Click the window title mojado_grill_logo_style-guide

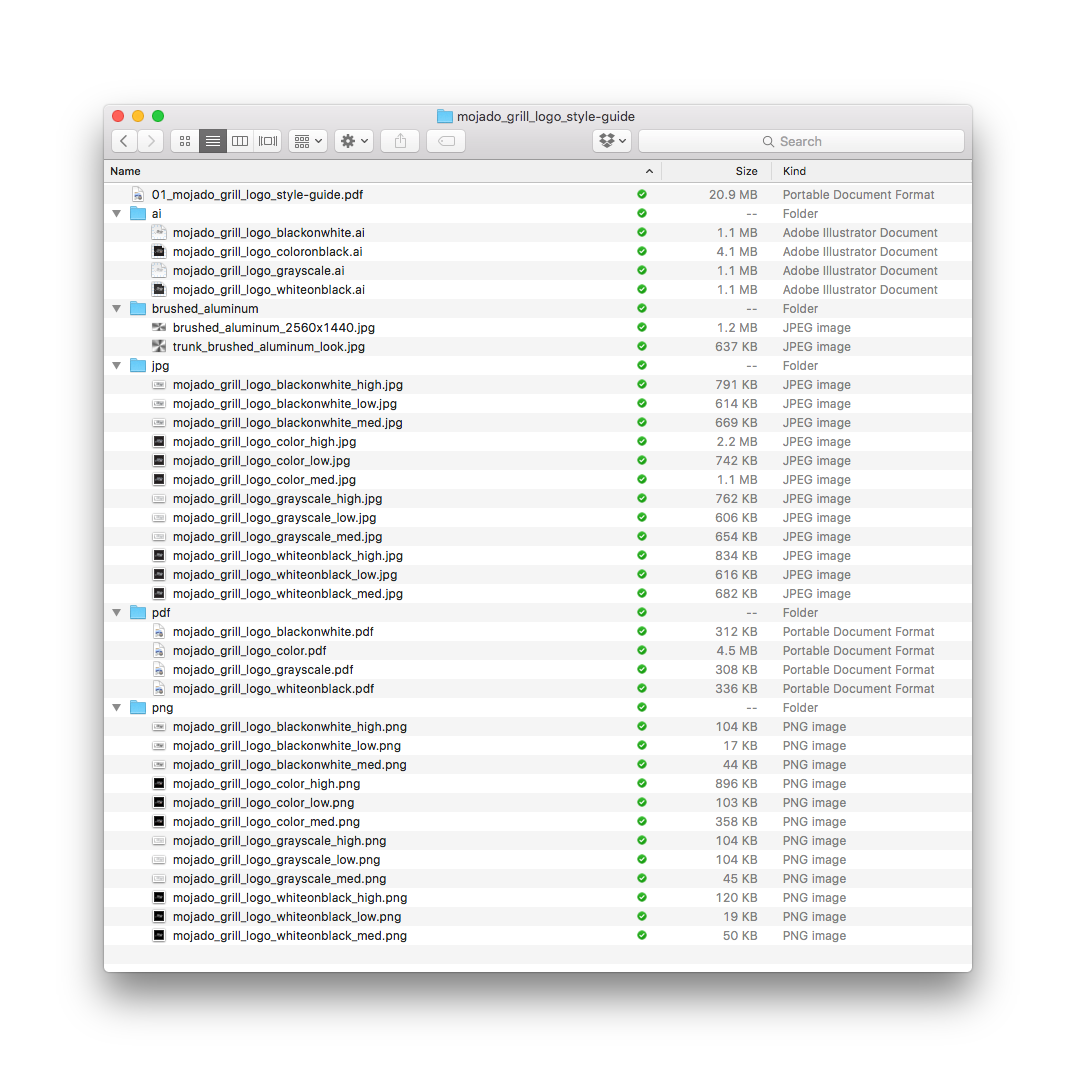[x=546, y=117]
